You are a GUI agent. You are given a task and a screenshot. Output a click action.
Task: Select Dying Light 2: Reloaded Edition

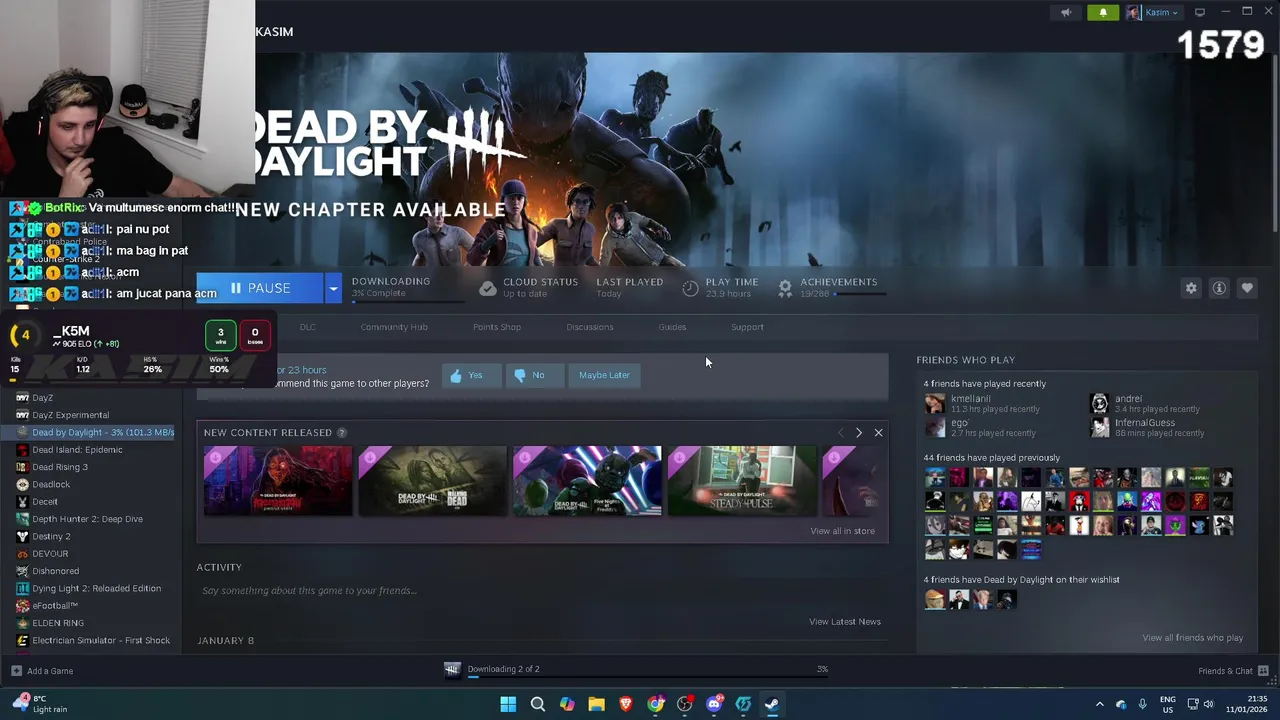[x=95, y=589]
